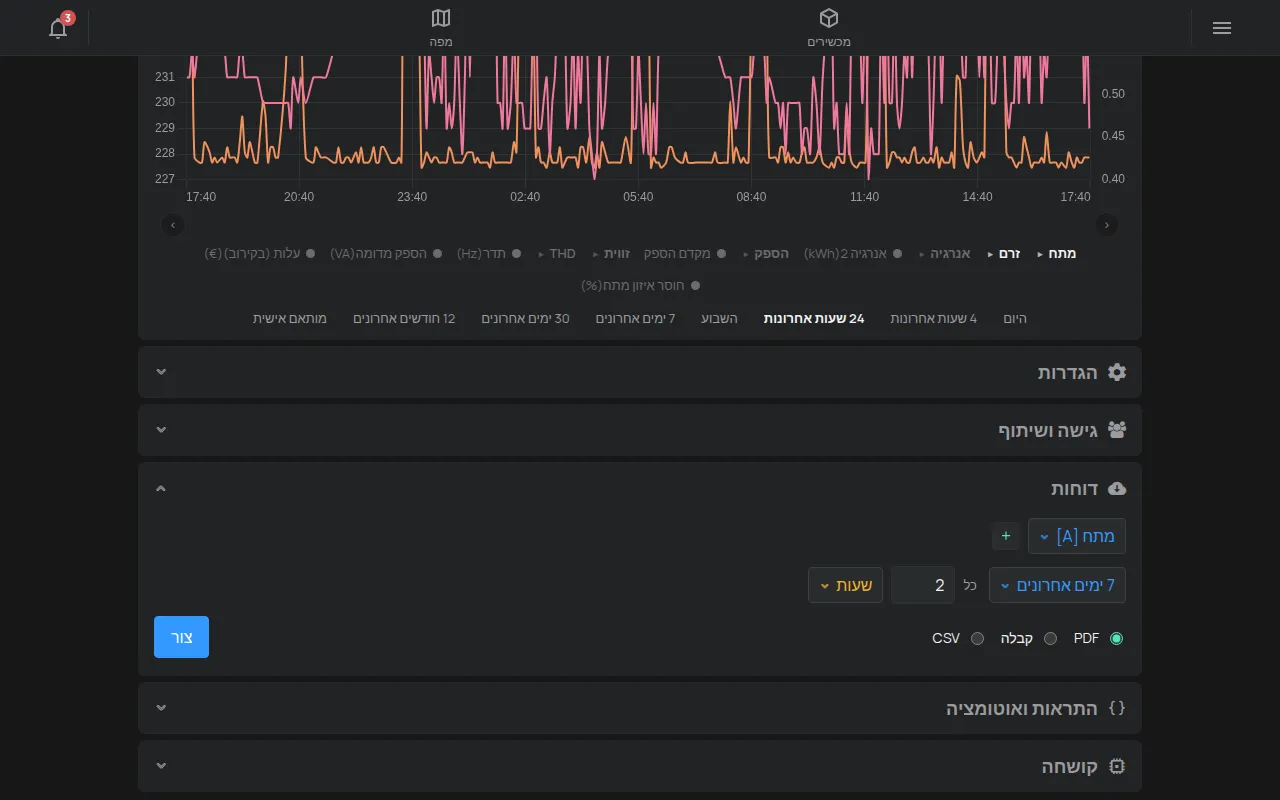Viewport: 1280px width, 800px height.
Task: Click the הגדרות gear icon
Action: coord(1117,372)
